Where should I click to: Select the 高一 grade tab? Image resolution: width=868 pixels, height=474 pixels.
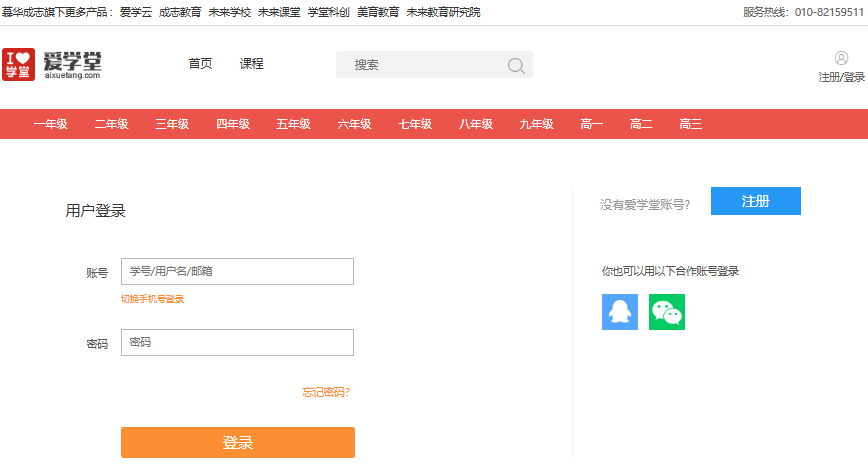591,124
